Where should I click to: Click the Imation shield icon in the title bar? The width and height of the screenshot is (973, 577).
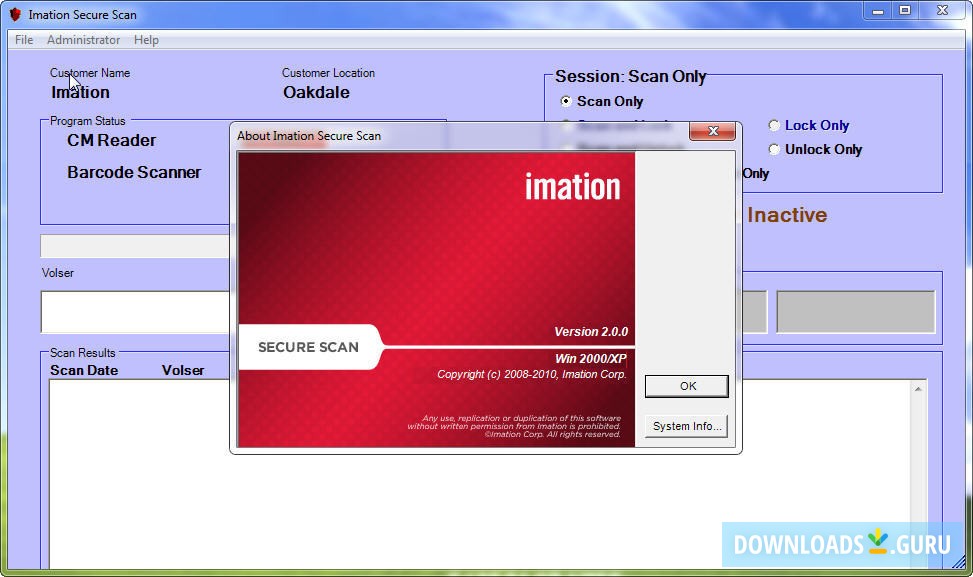(x=13, y=14)
